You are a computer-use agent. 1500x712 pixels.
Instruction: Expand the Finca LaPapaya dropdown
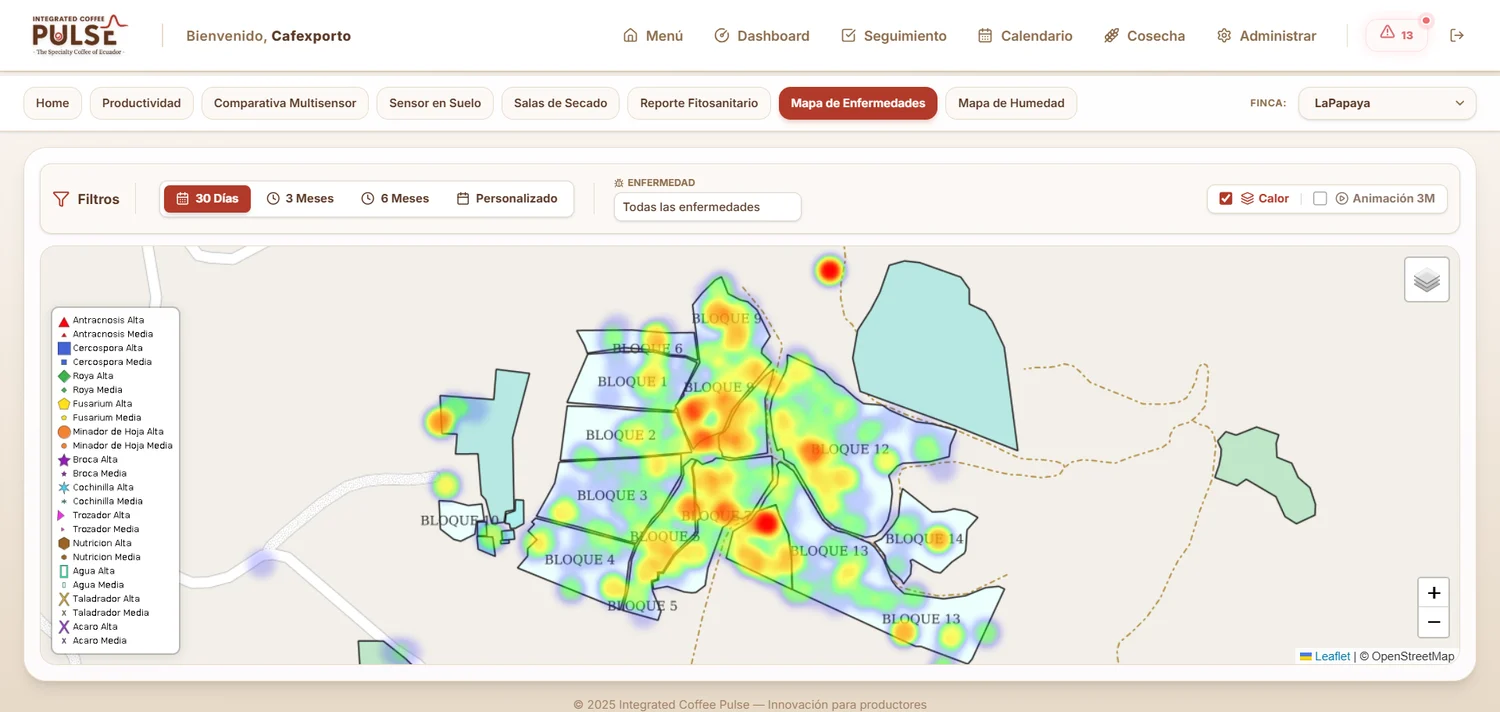1387,103
